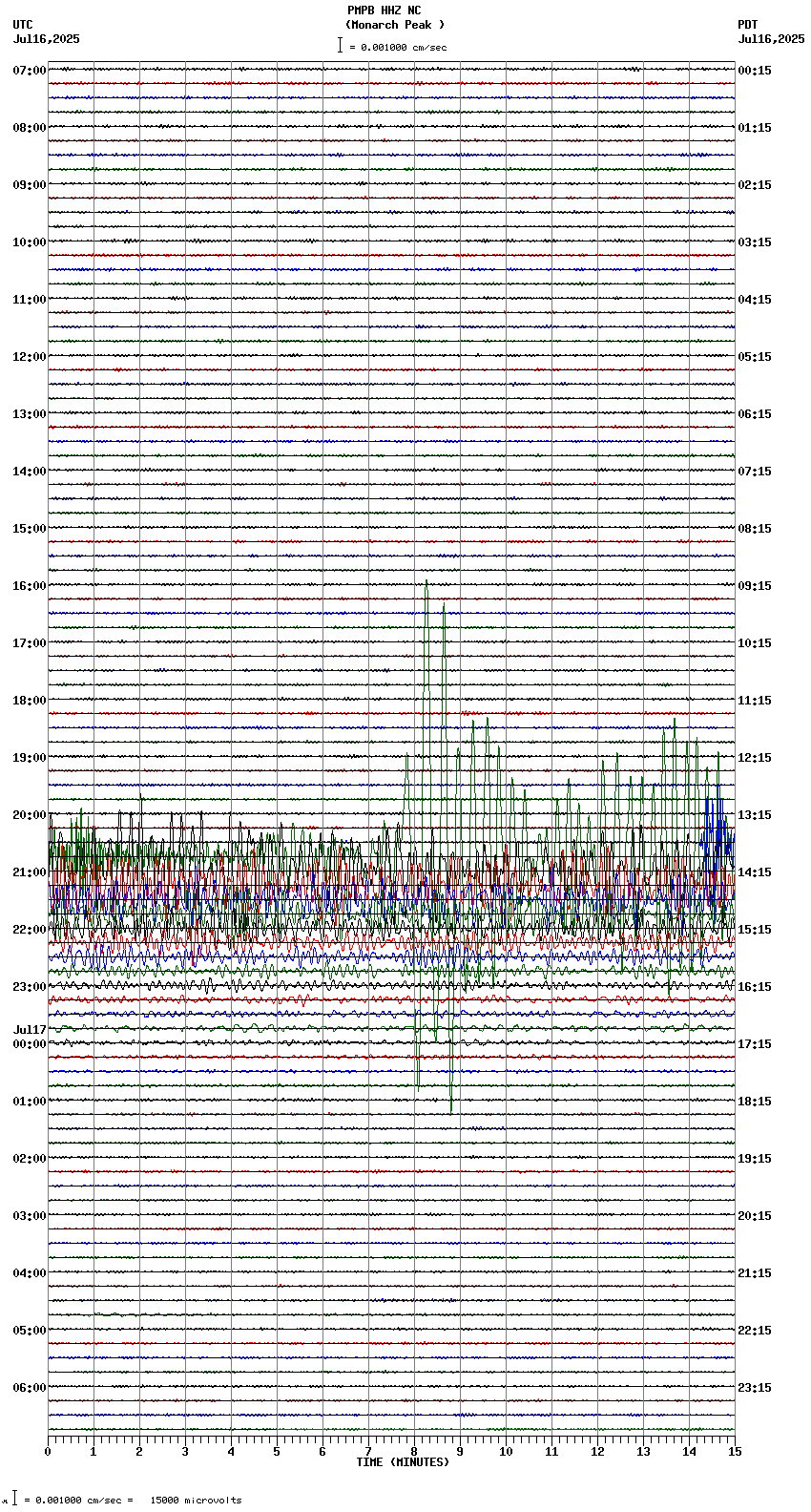The height and width of the screenshot is (1512, 811).
Task: Click the '09:15' PDT time label
Action: [755, 586]
